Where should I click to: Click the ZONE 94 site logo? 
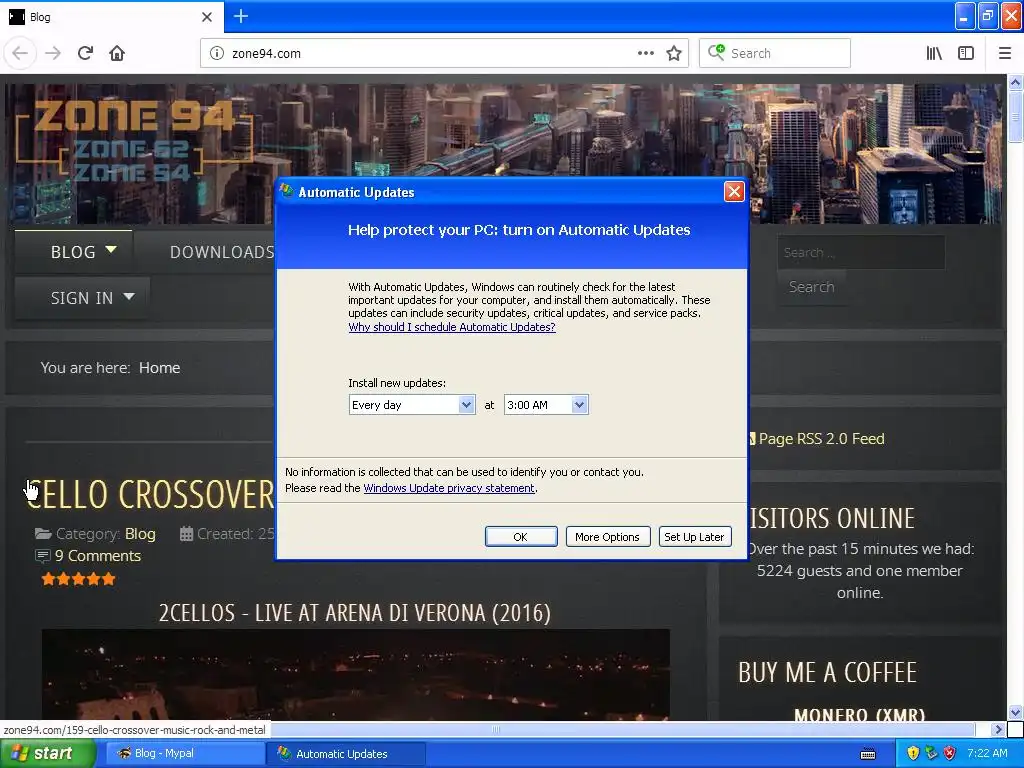(134, 141)
